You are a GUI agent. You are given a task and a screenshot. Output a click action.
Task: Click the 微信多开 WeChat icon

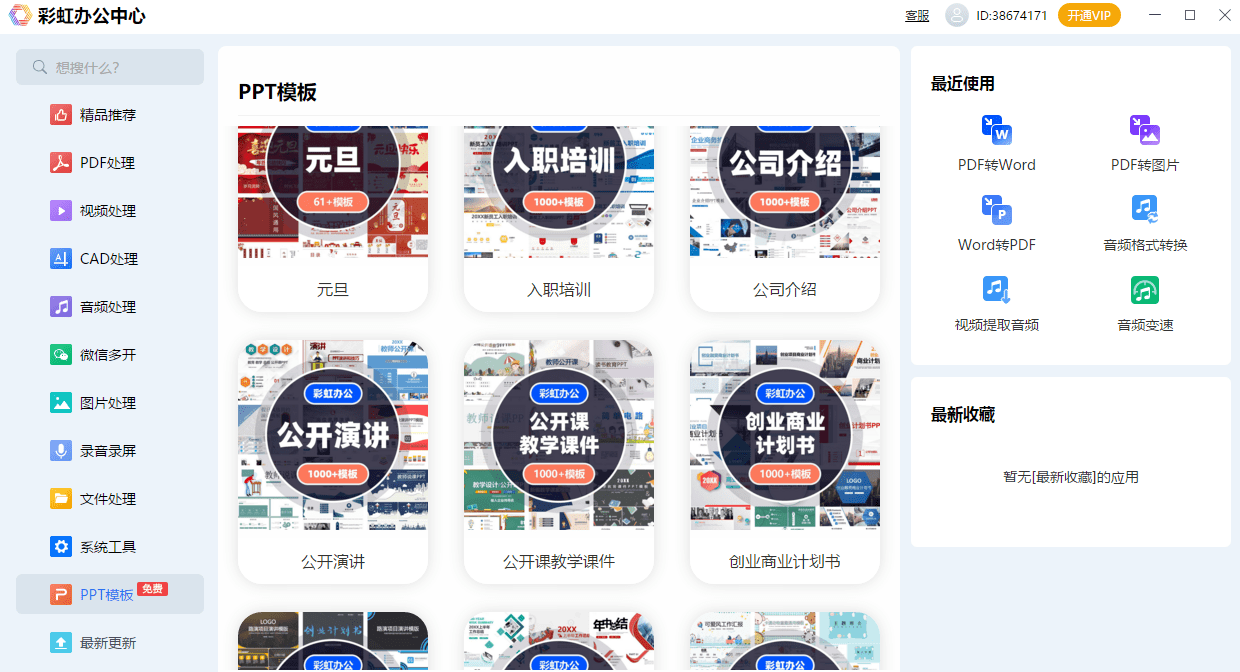click(x=61, y=355)
